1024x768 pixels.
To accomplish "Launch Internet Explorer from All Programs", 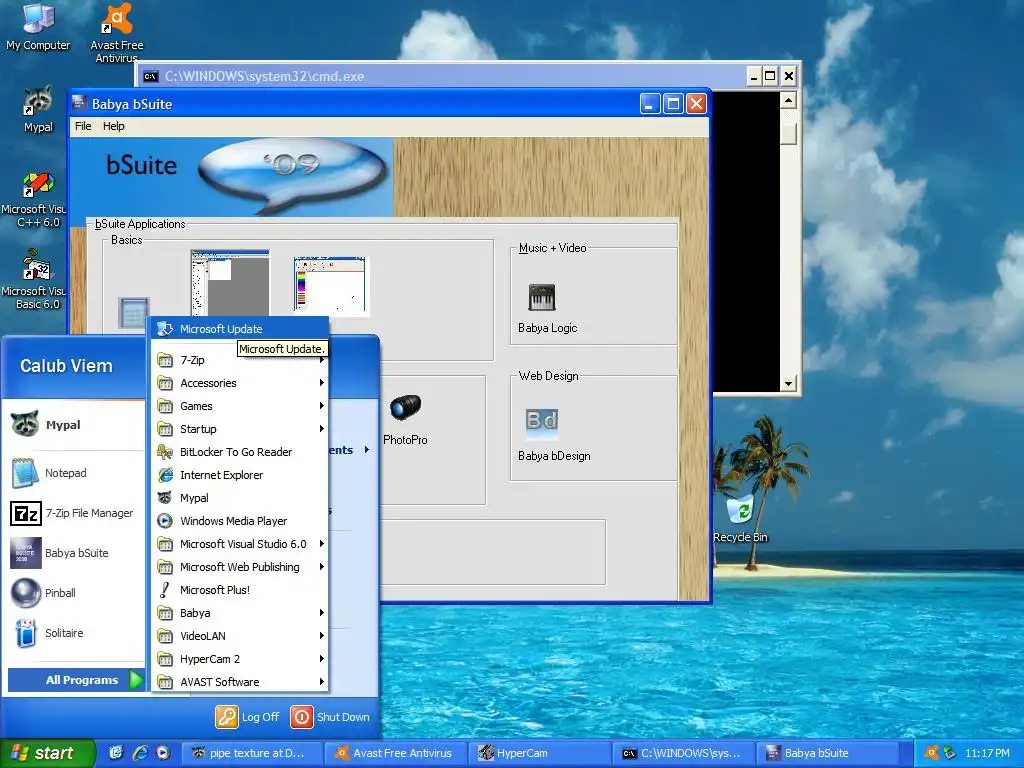I will click(x=240, y=475).
